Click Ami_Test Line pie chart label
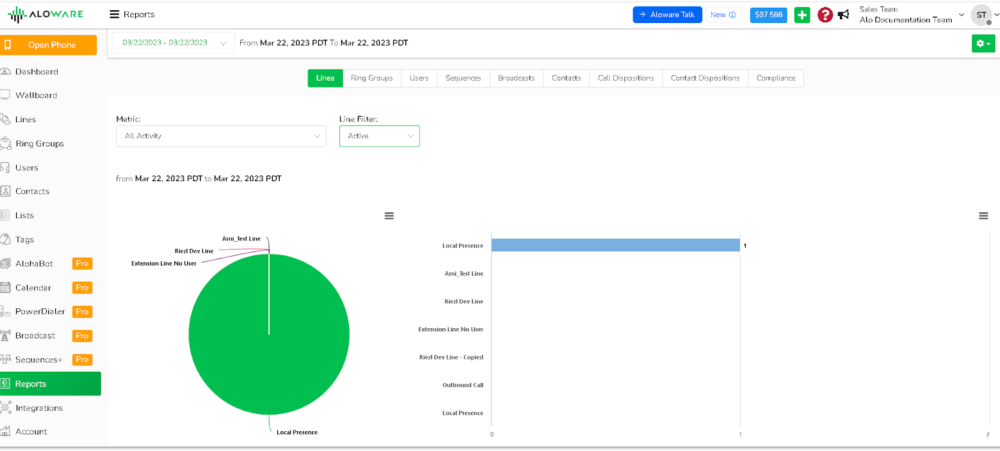This screenshot has width=1000, height=451. [x=241, y=239]
